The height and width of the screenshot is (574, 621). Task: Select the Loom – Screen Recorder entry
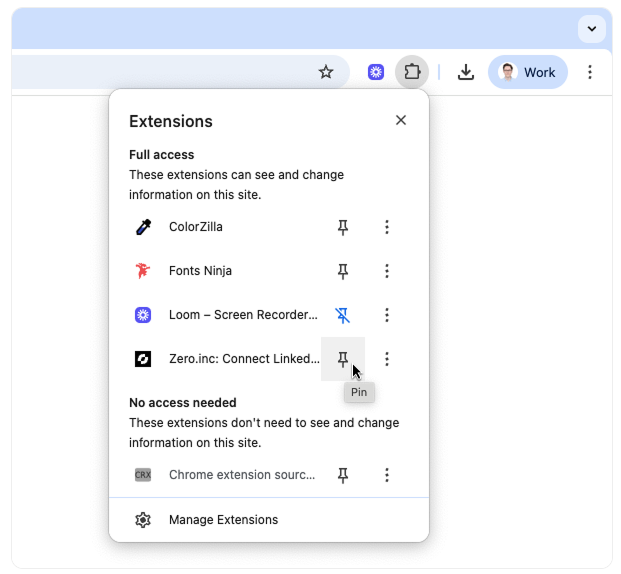pos(243,315)
